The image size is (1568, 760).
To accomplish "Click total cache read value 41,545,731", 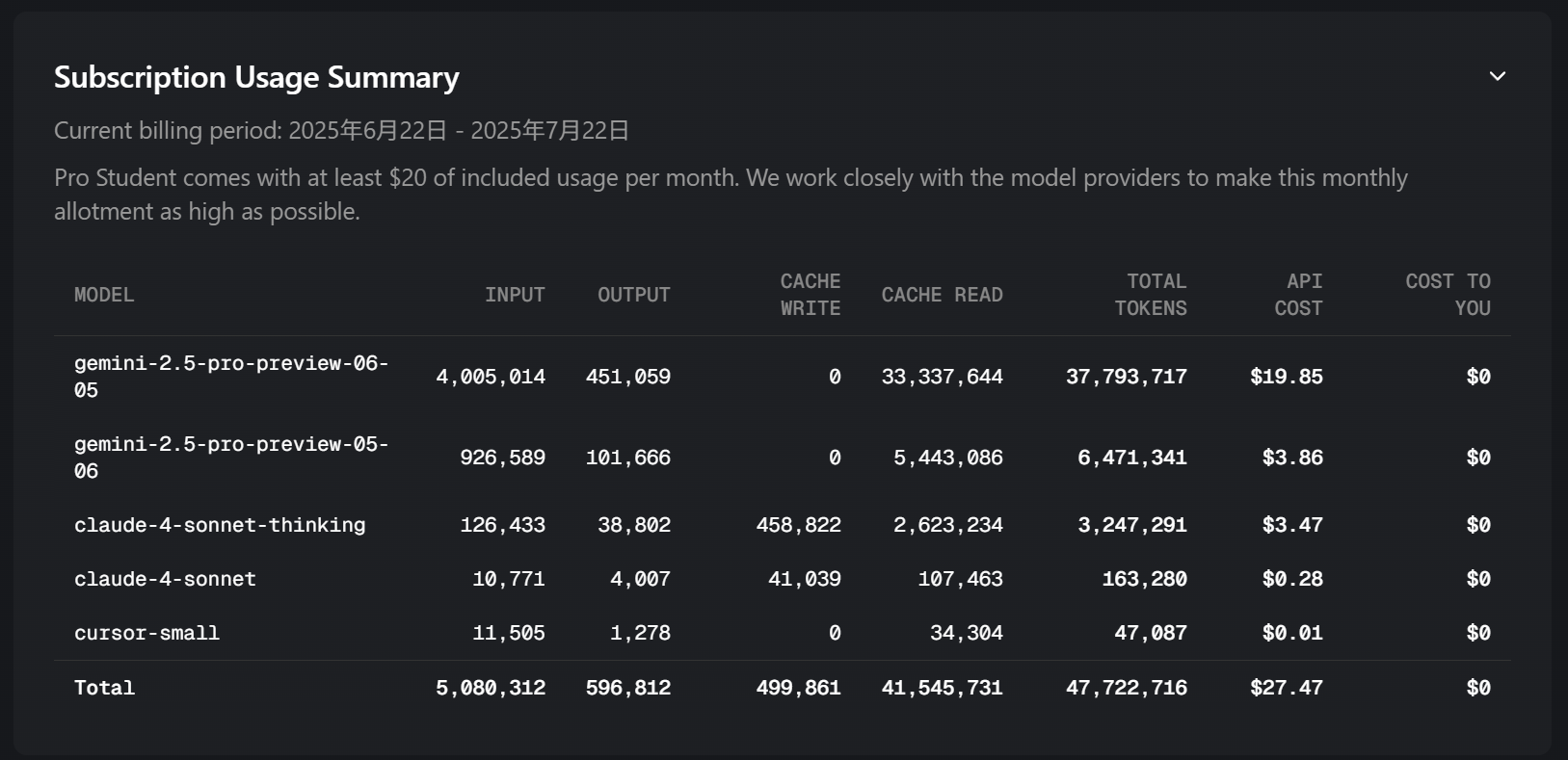I will coord(942,688).
